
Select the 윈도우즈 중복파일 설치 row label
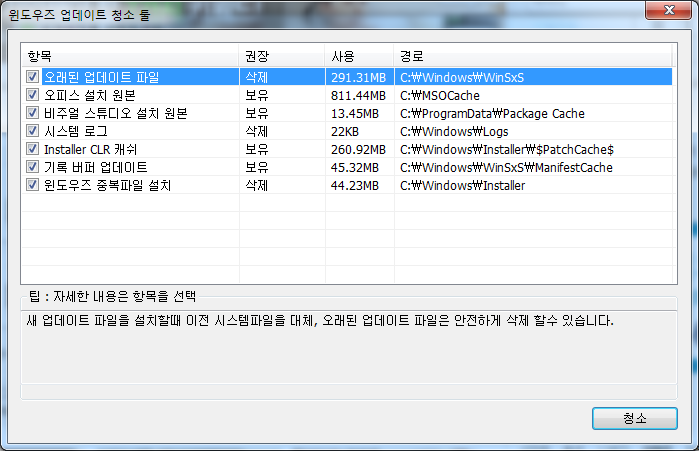tap(107, 185)
